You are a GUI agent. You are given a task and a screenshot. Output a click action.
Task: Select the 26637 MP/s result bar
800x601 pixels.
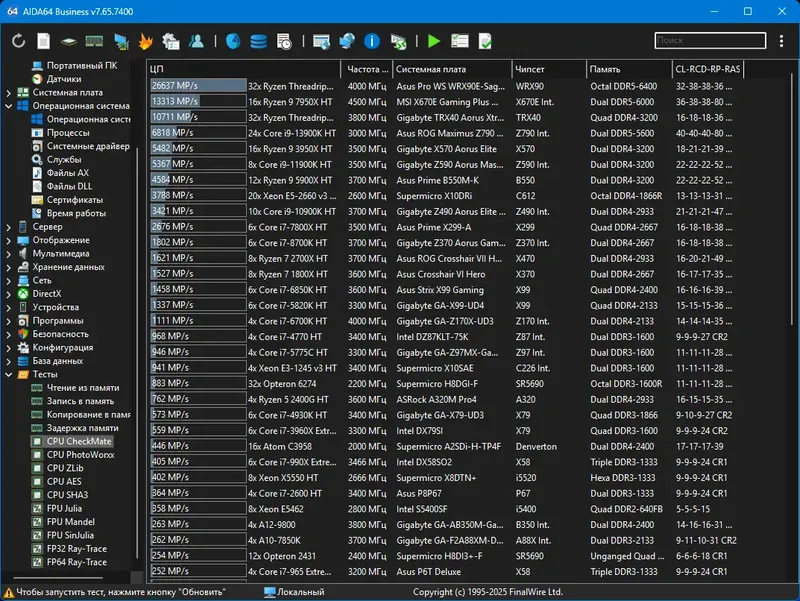coord(198,86)
